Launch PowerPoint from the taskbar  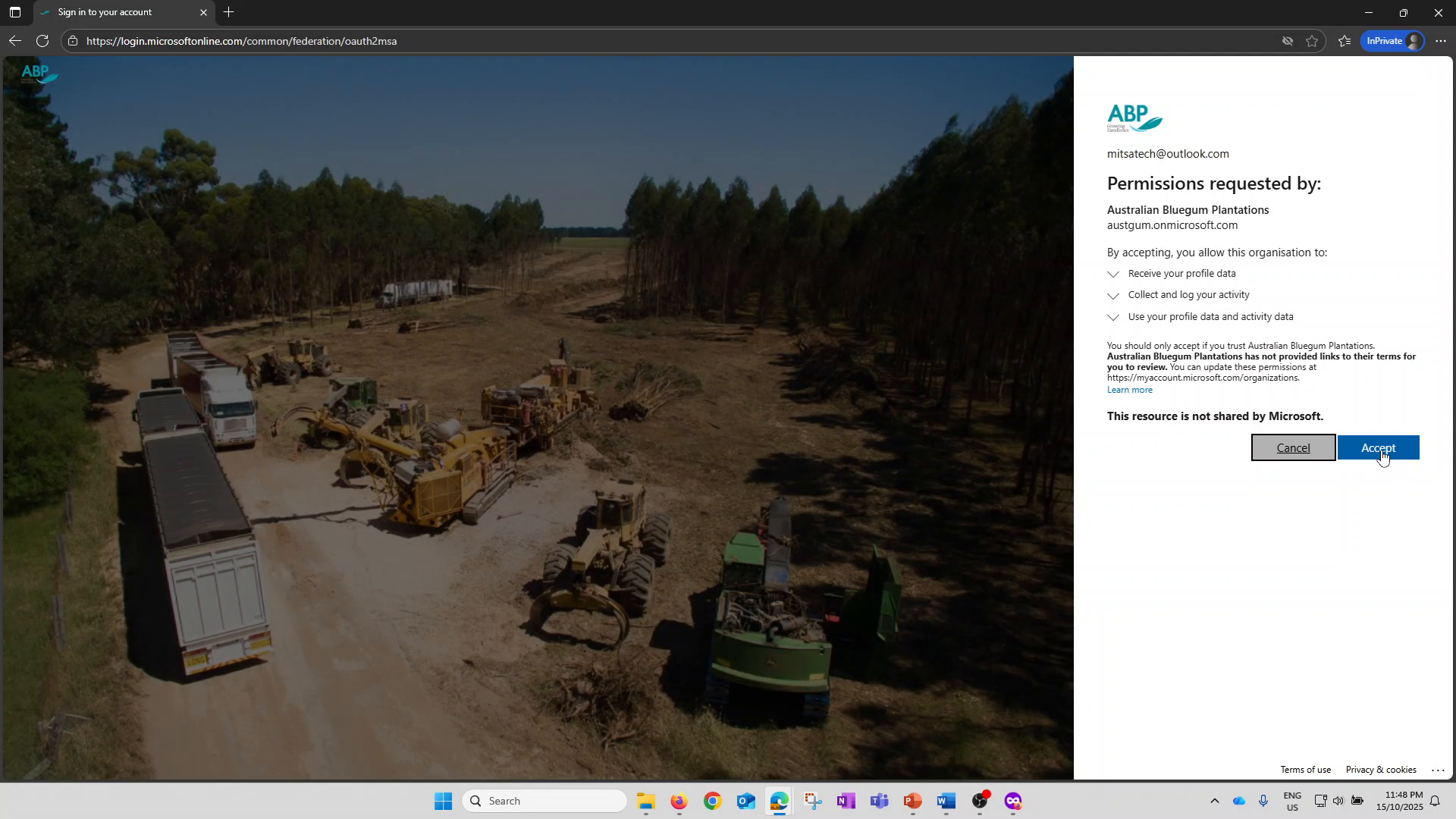coord(912,802)
